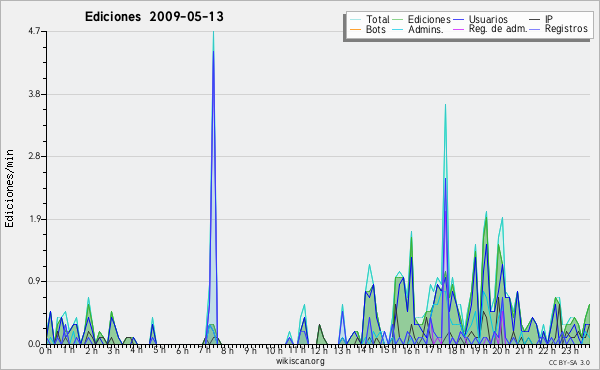This screenshot has width=600, height=370.
Task: Click the y-axis value 4.7
Action: tap(34, 31)
